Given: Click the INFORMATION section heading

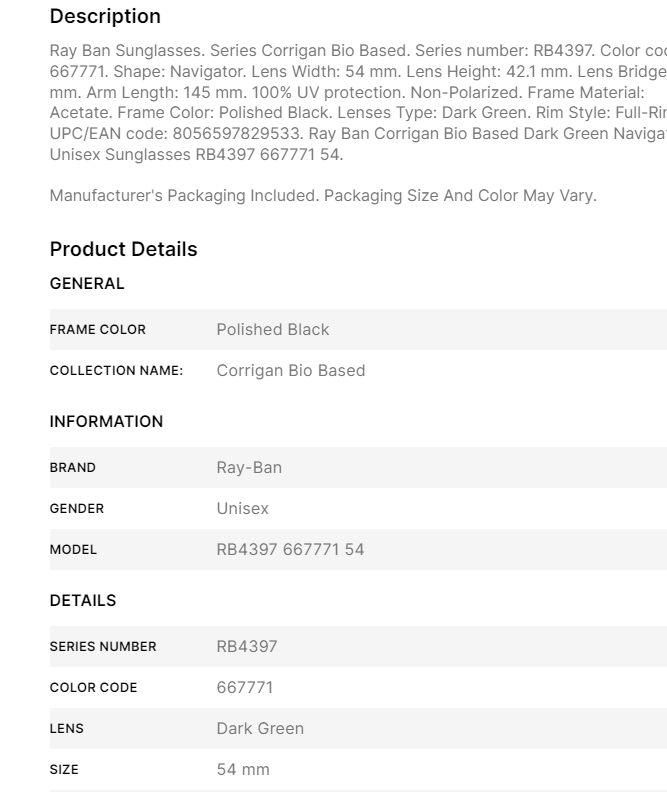Looking at the screenshot, I should coord(106,421).
